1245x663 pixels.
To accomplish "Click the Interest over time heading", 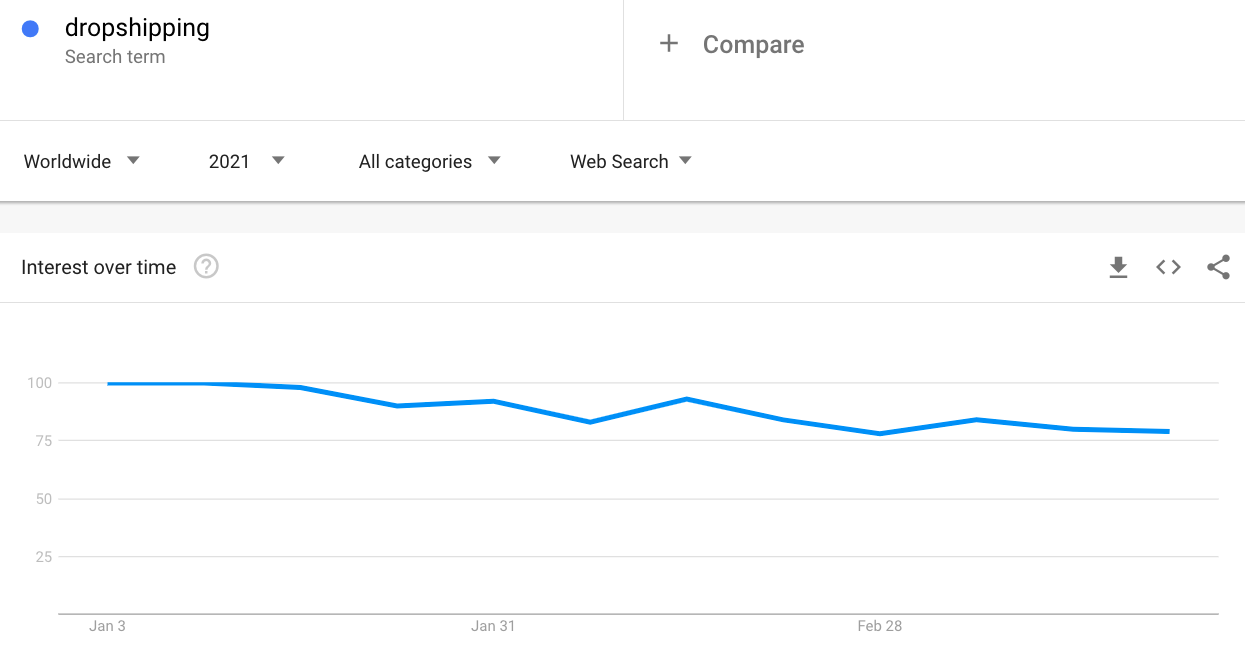I will [x=98, y=267].
